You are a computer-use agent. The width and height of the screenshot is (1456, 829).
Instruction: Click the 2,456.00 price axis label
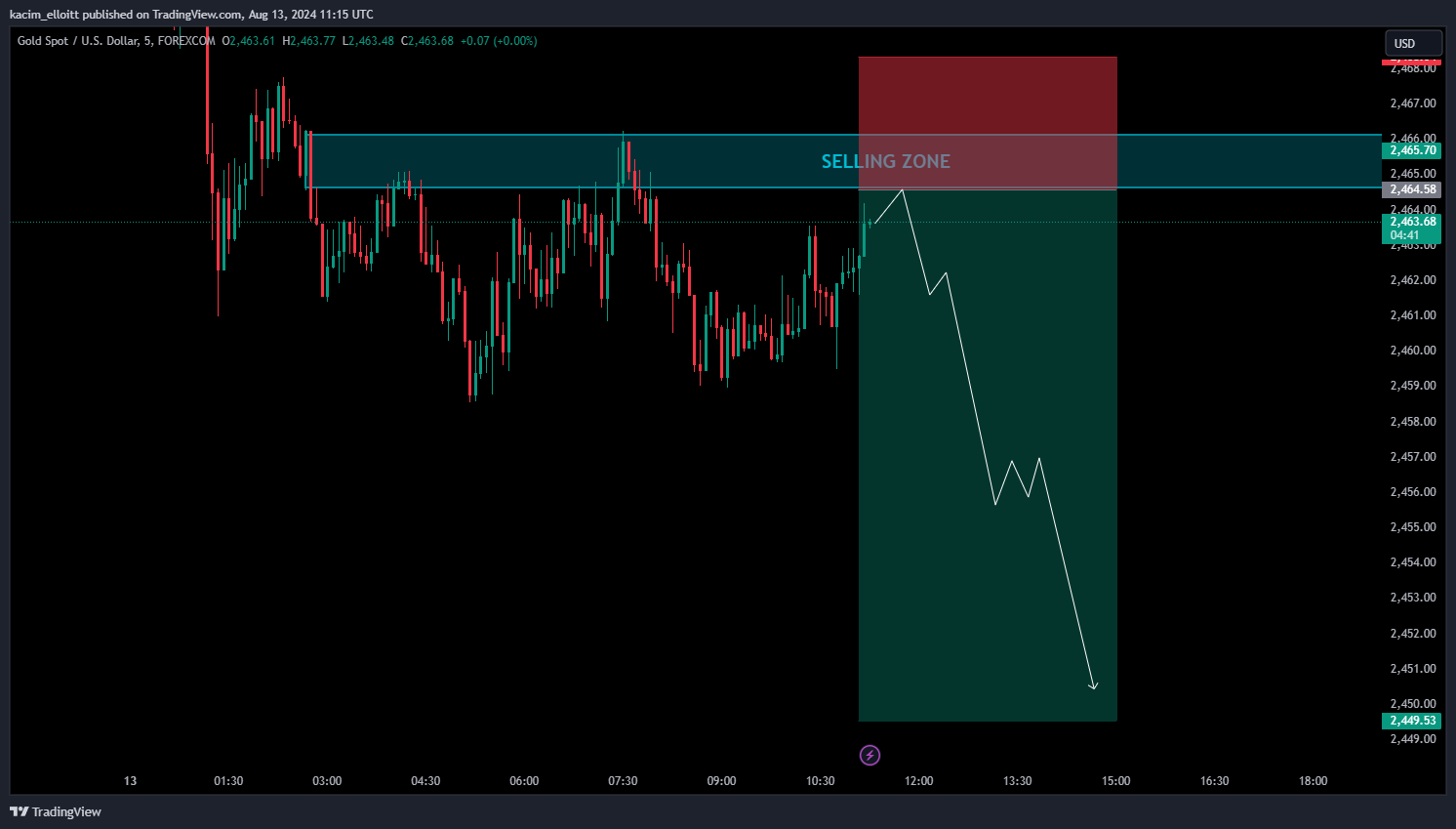1413,492
